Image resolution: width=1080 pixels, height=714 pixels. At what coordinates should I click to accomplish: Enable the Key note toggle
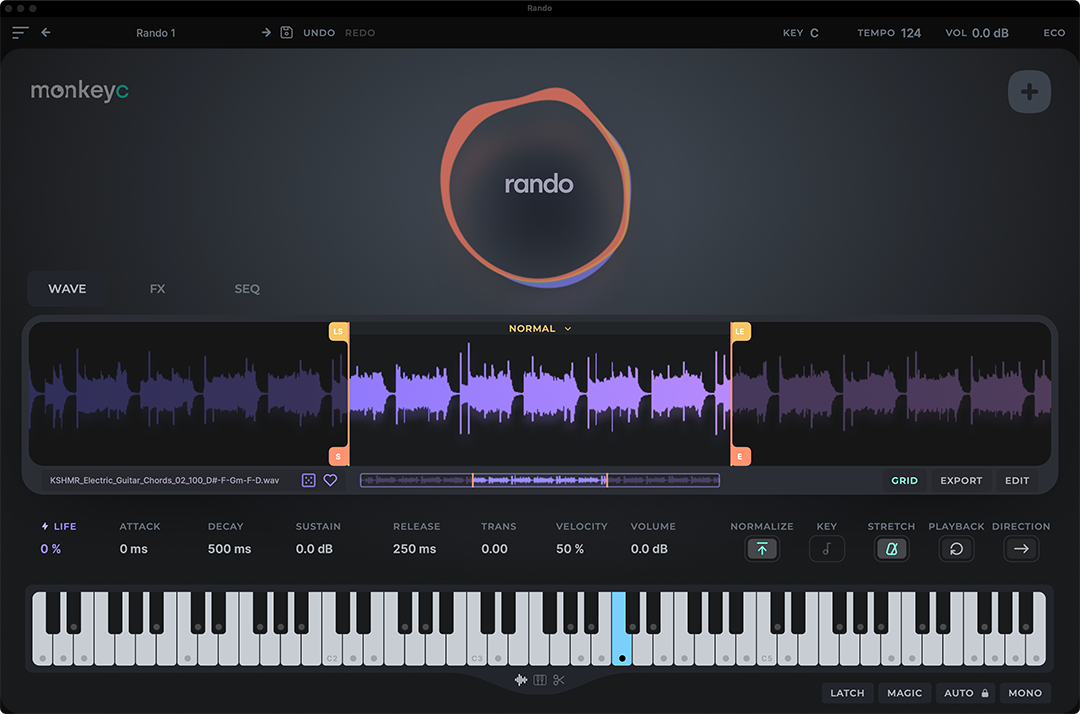pos(826,549)
